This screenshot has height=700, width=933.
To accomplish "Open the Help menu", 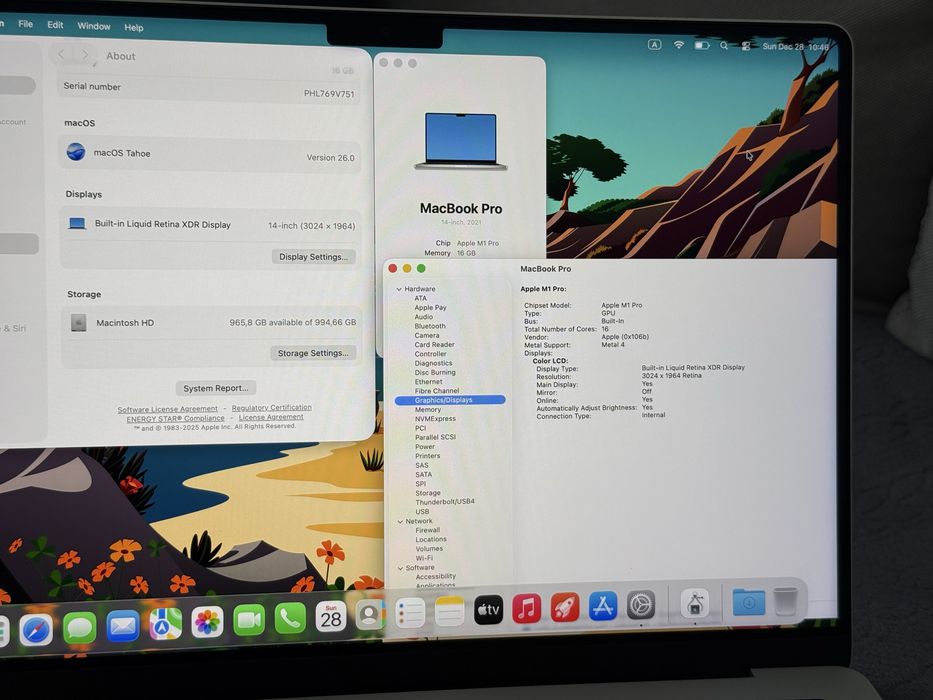I will 134,27.
